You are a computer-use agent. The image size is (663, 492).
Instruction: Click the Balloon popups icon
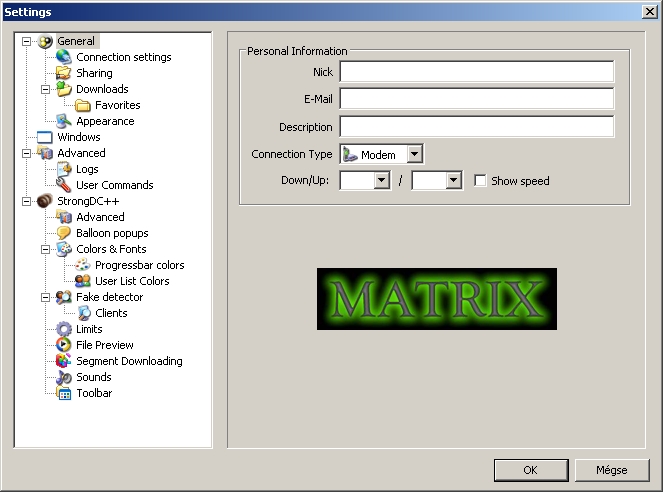(x=64, y=233)
